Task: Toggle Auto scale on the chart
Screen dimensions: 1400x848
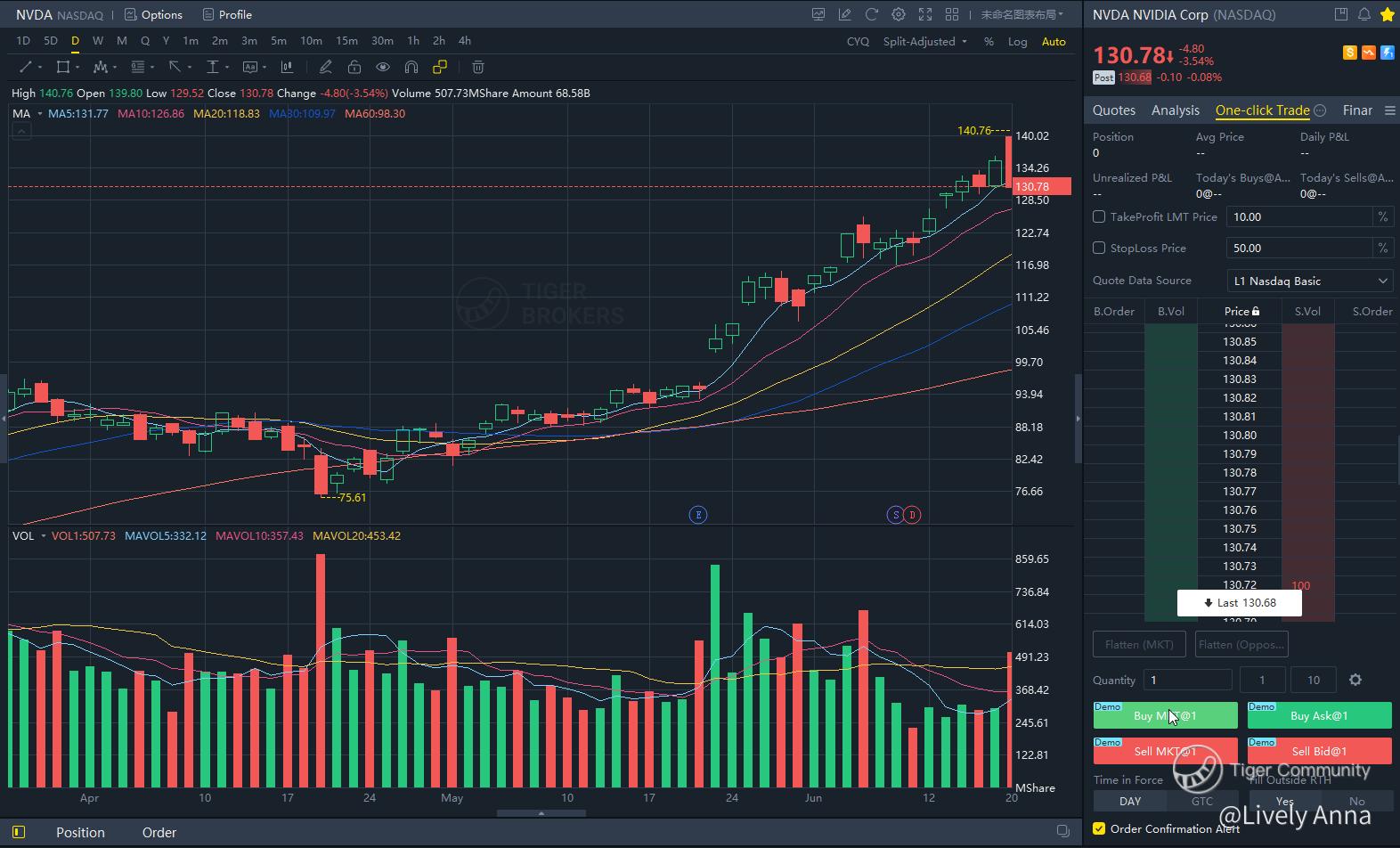Action: [1054, 42]
